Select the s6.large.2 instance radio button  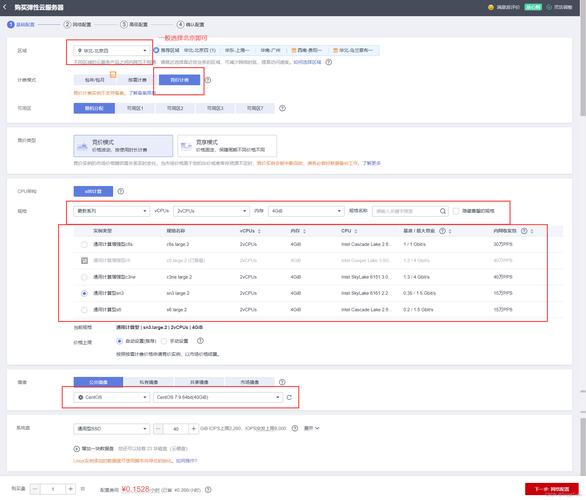click(x=84, y=310)
